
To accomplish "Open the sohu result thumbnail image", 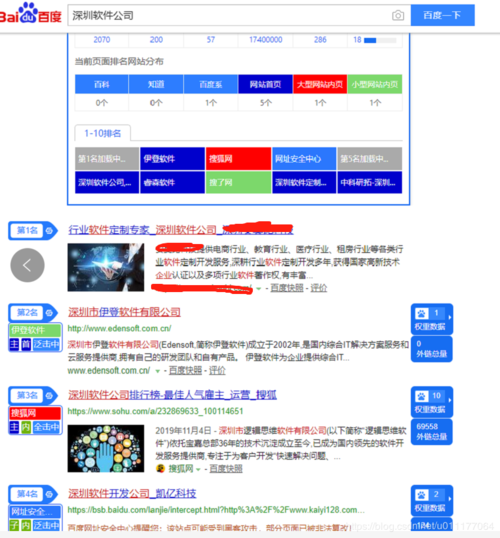I will point(106,448).
